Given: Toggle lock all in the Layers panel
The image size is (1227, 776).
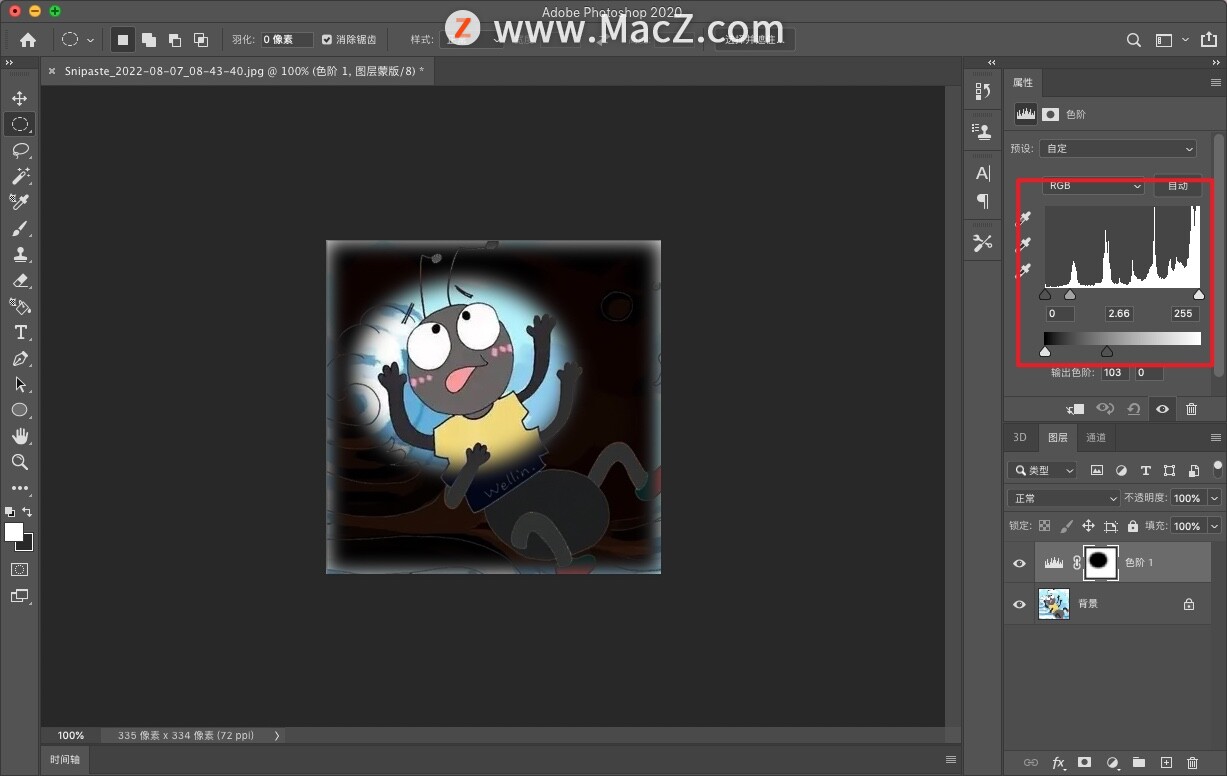Looking at the screenshot, I should click(1132, 526).
